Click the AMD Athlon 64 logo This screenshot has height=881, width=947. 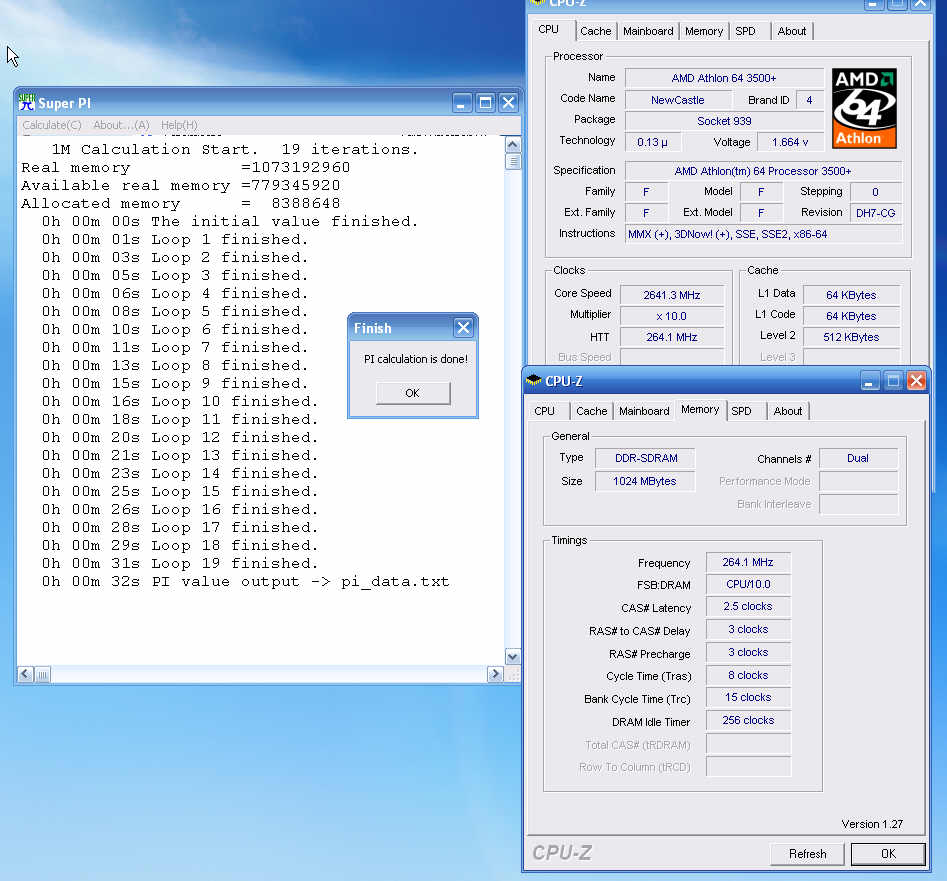click(864, 108)
